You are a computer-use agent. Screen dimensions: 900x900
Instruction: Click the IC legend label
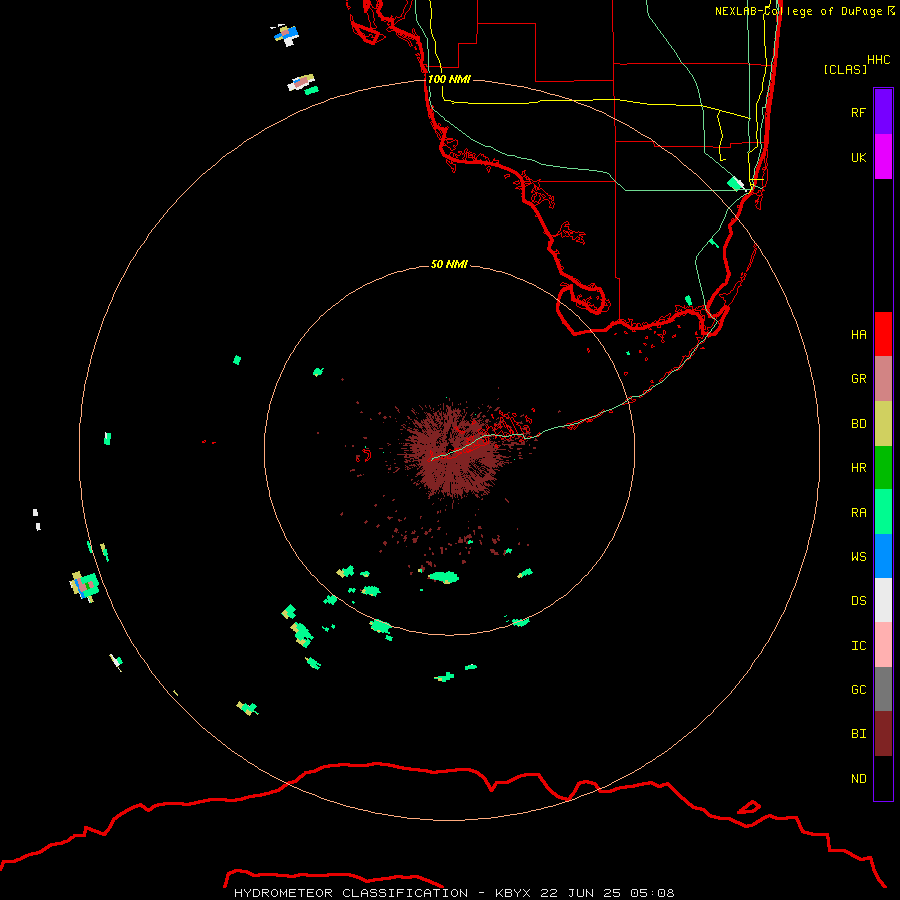tap(858, 646)
